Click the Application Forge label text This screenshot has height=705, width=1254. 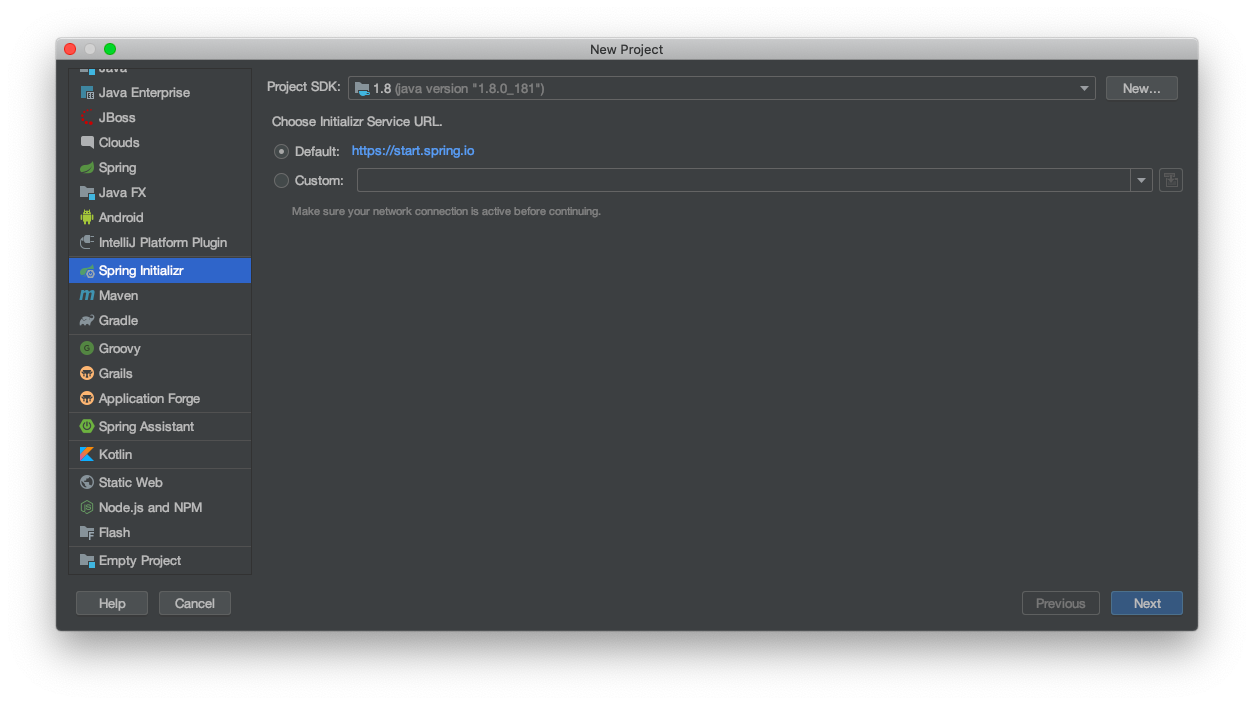pyautogui.click(x=150, y=399)
